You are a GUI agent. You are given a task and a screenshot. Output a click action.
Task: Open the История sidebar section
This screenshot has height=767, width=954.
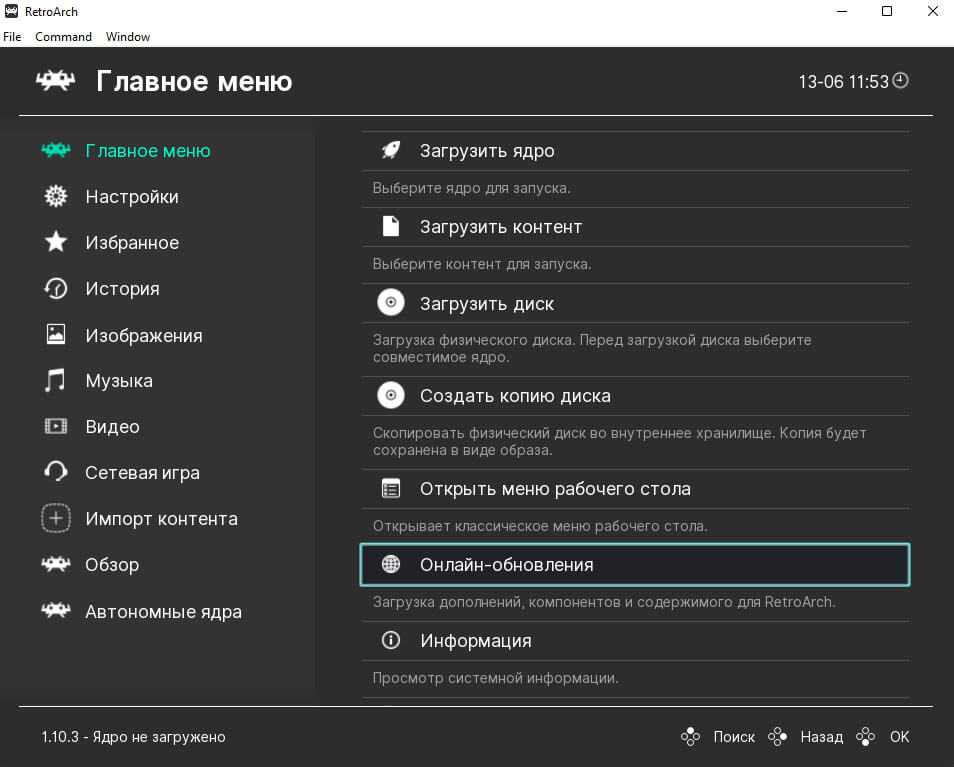point(122,289)
